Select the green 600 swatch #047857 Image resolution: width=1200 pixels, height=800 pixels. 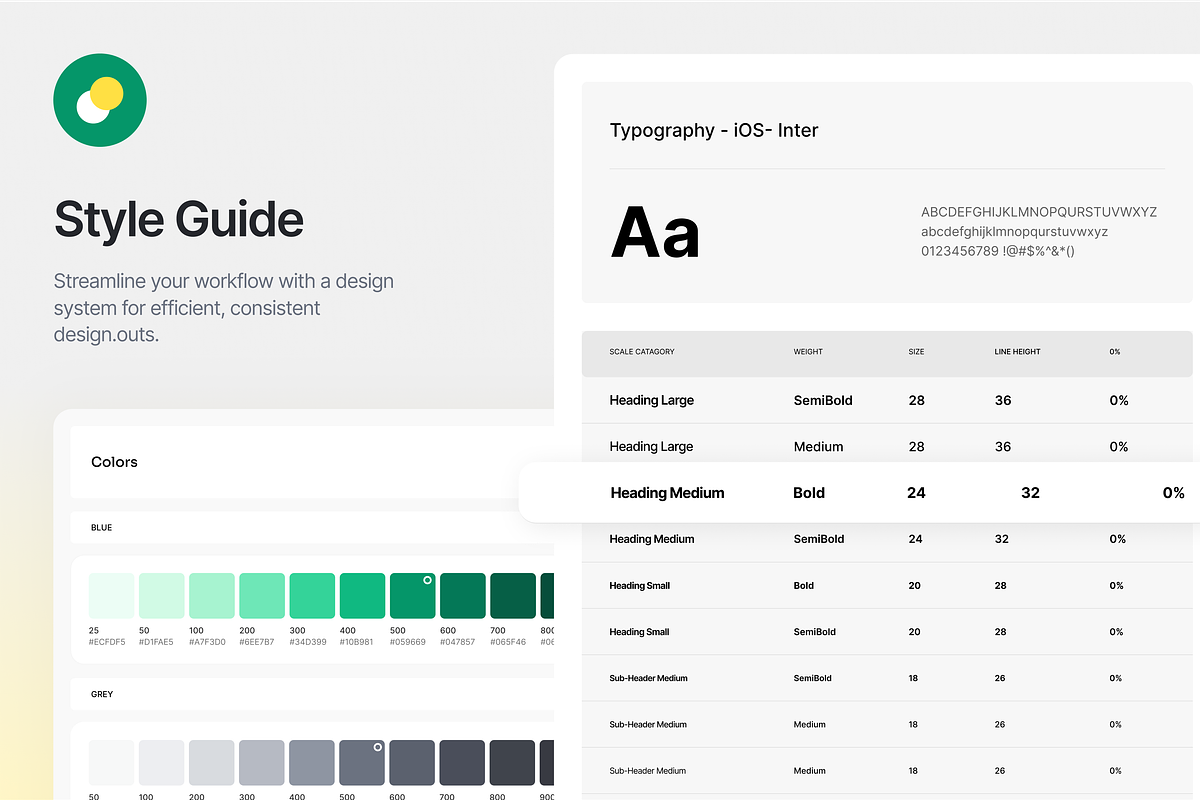[x=462, y=596]
